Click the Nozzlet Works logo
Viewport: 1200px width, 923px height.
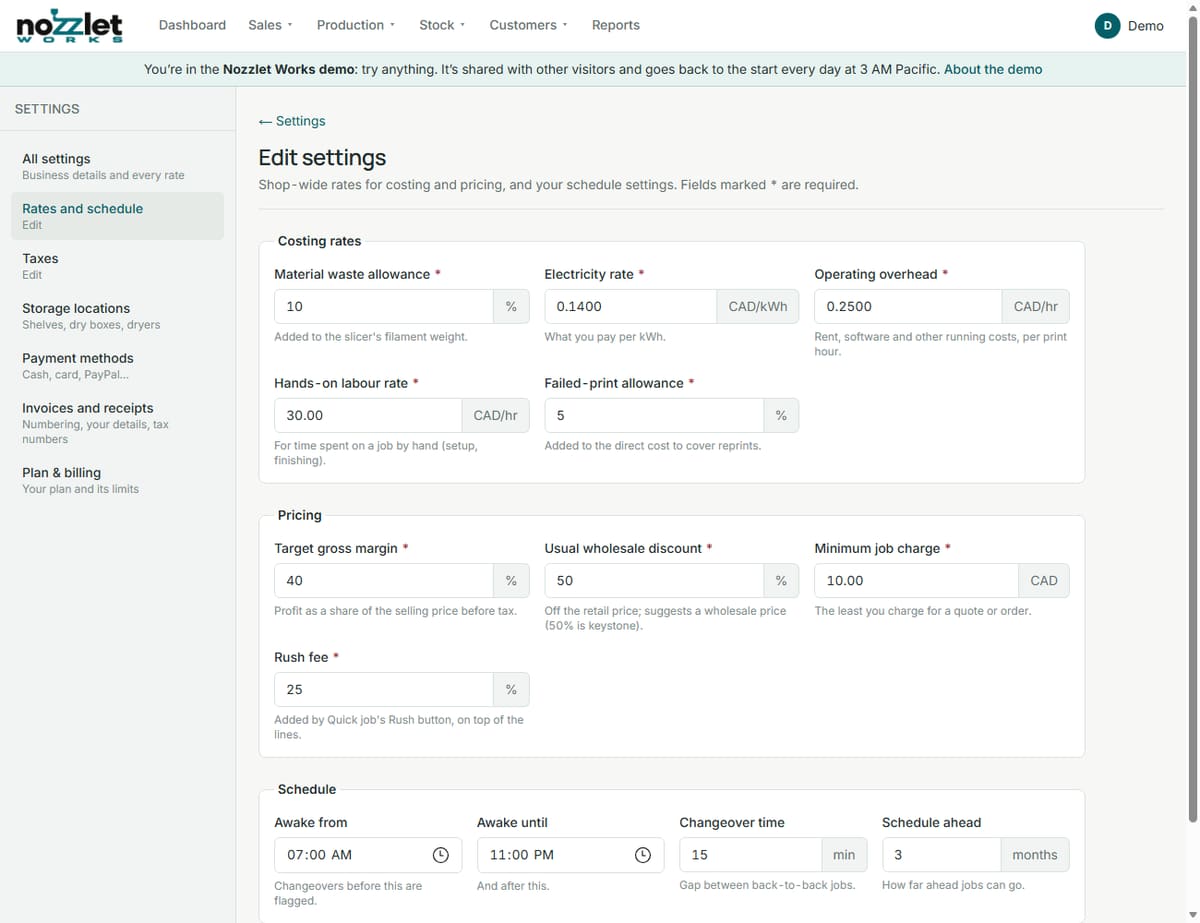[x=70, y=25]
